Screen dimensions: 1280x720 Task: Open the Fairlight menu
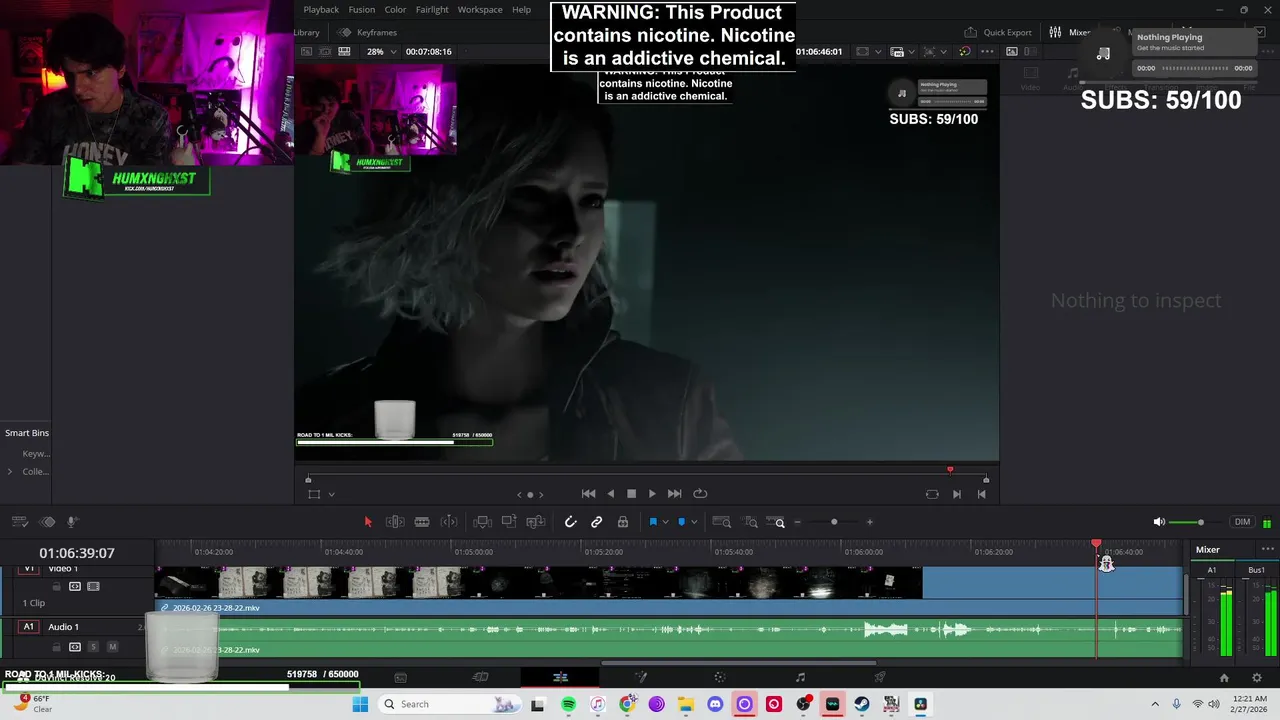(x=432, y=10)
